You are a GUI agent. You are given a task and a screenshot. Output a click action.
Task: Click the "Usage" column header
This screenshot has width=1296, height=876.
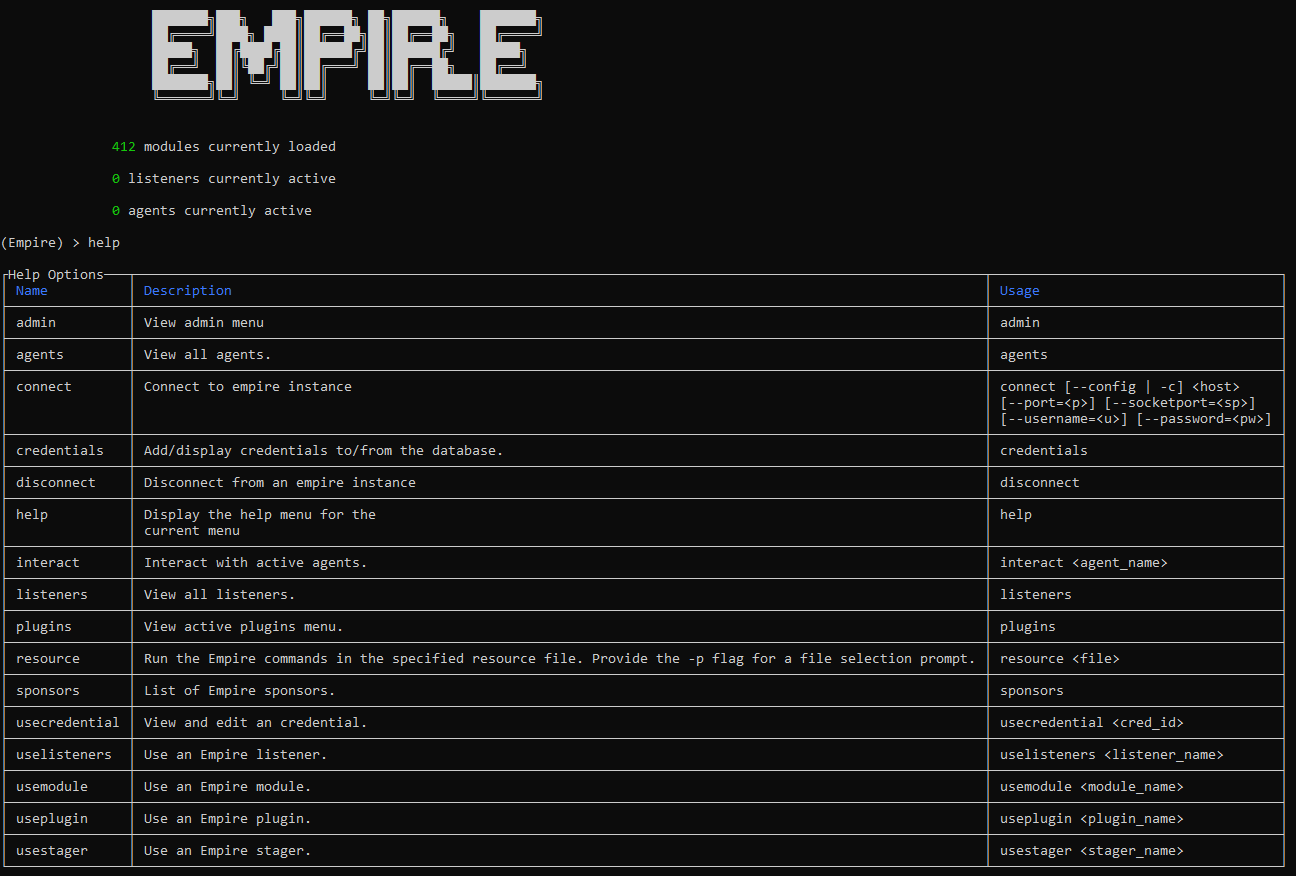(x=1020, y=291)
